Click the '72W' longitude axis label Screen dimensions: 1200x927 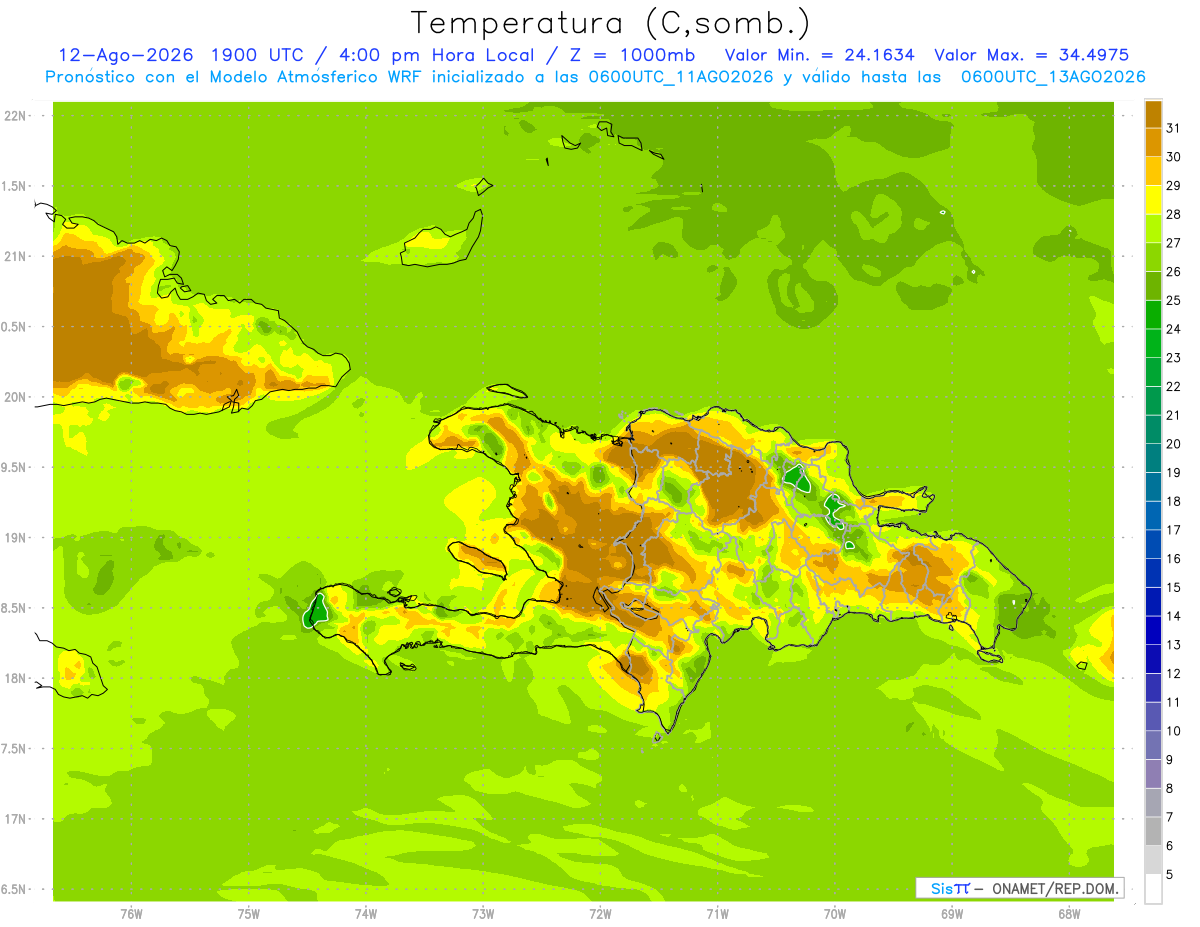pyautogui.click(x=600, y=913)
